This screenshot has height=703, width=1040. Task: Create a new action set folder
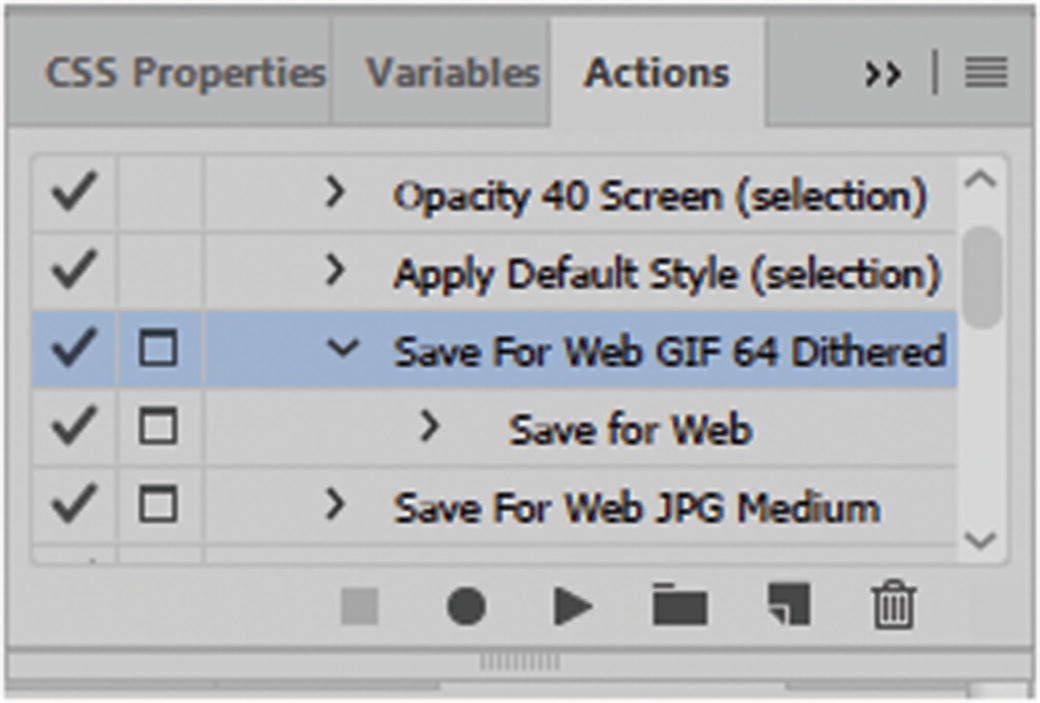(680, 606)
